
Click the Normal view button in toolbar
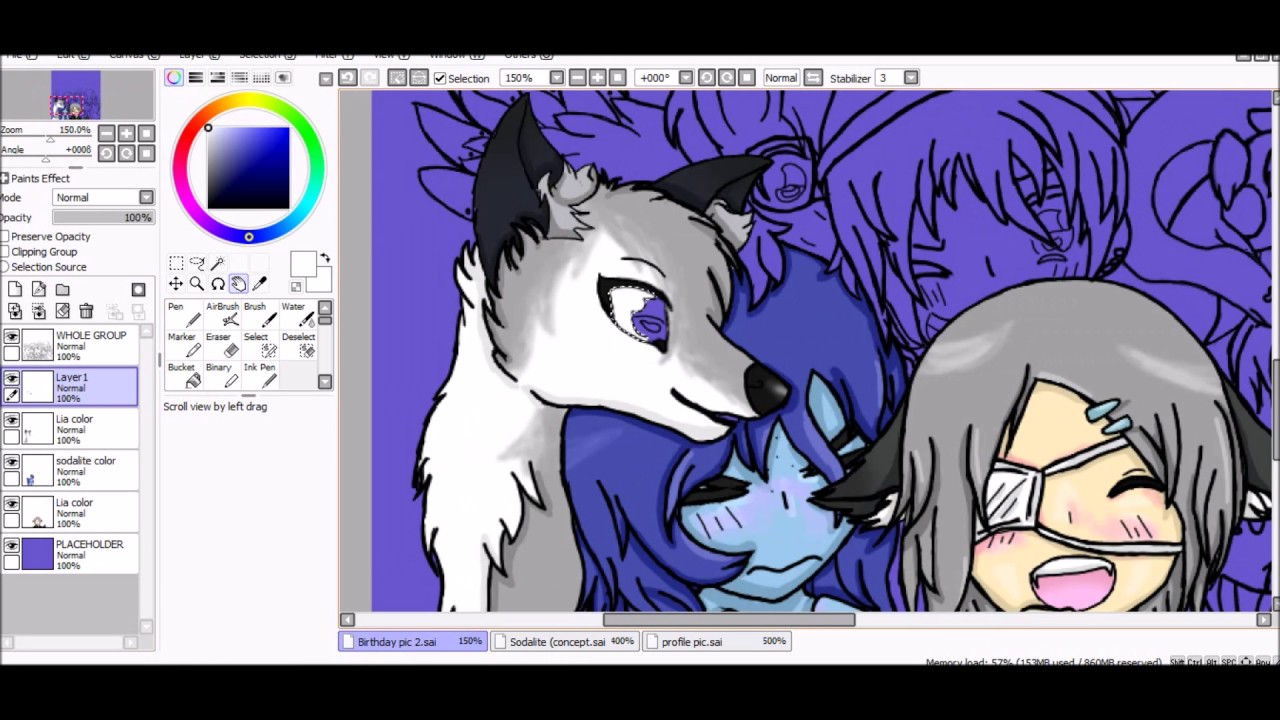pos(781,78)
